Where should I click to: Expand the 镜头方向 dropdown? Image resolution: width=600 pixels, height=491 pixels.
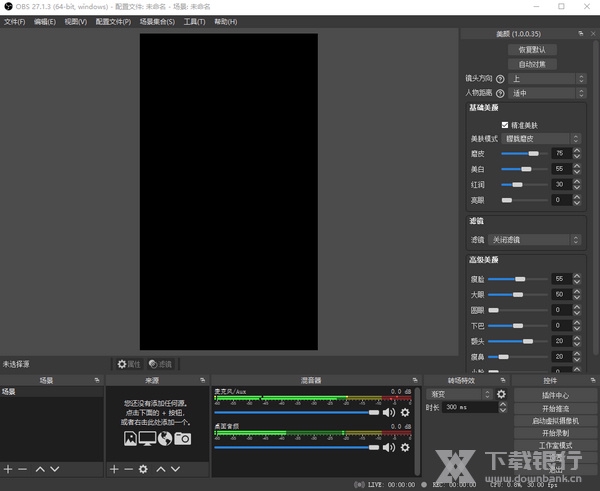(547, 78)
